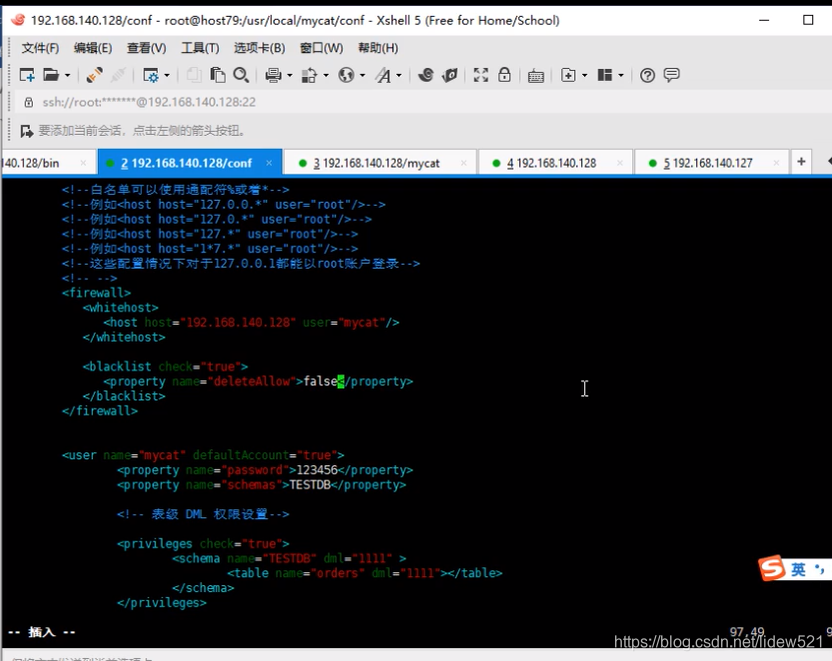Click the table name "orders" text
Screen dimensions: 832x661
tap(337, 573)
